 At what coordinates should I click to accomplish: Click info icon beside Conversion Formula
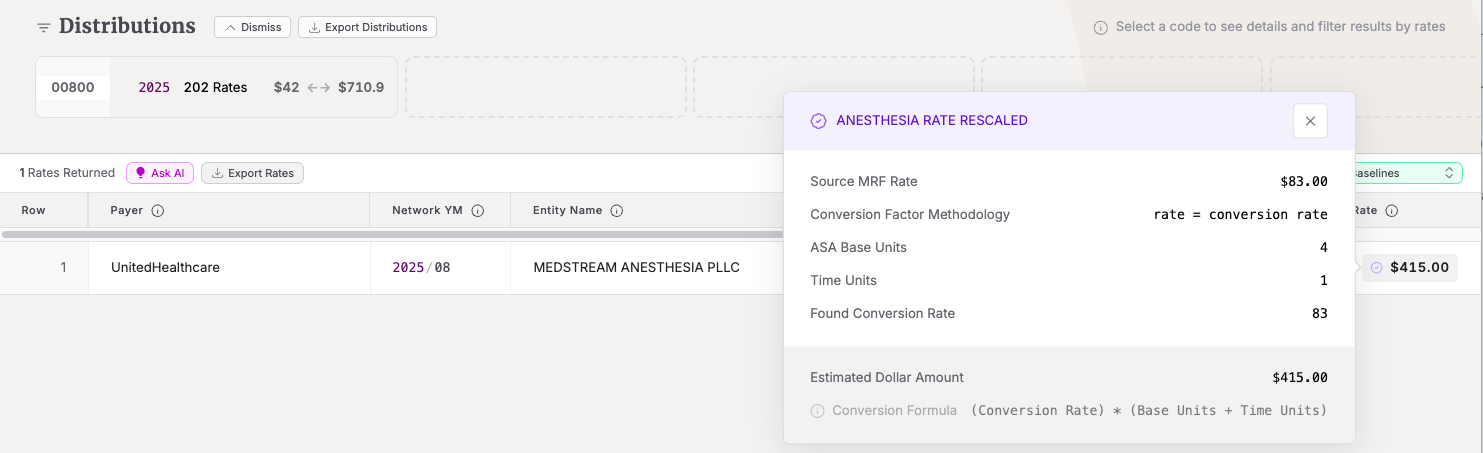pyautogui.click(x=818, y=411)
